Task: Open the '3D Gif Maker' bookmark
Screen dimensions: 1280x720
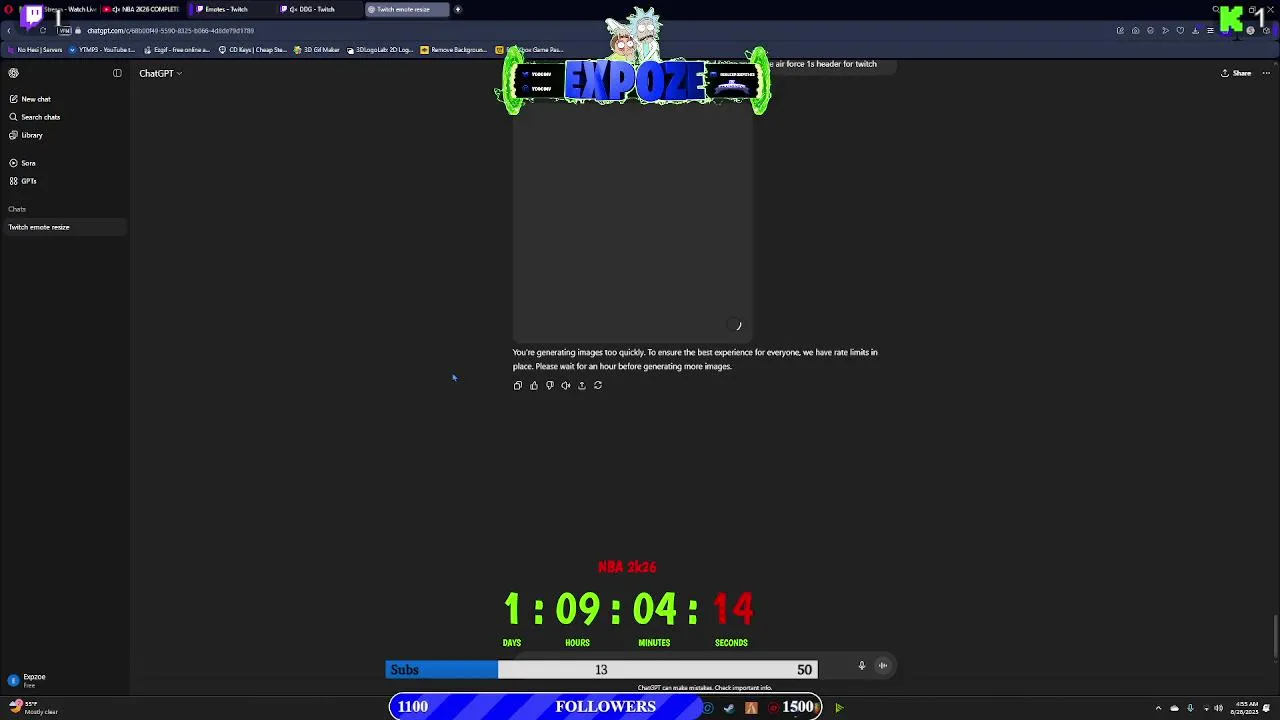Action: click(x=317, y=49)
